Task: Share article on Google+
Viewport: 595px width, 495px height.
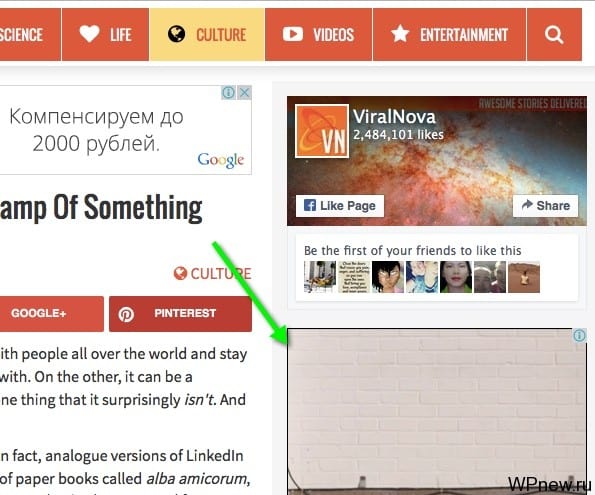Action: pyautogui.click(x=52, y=314)
